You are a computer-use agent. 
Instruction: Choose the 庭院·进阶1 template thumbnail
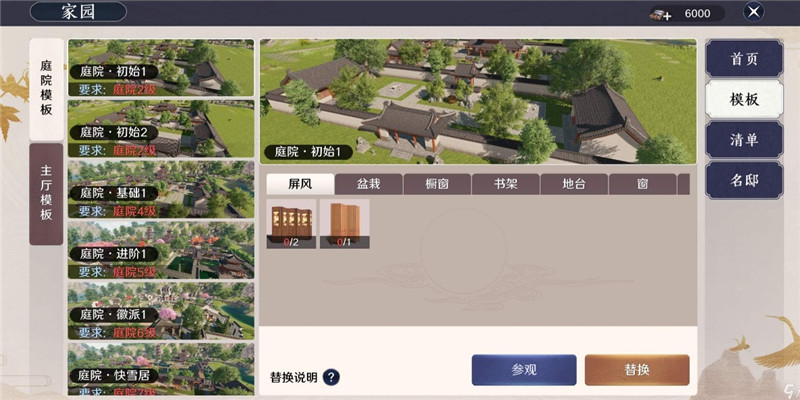(x=161, y=250)
